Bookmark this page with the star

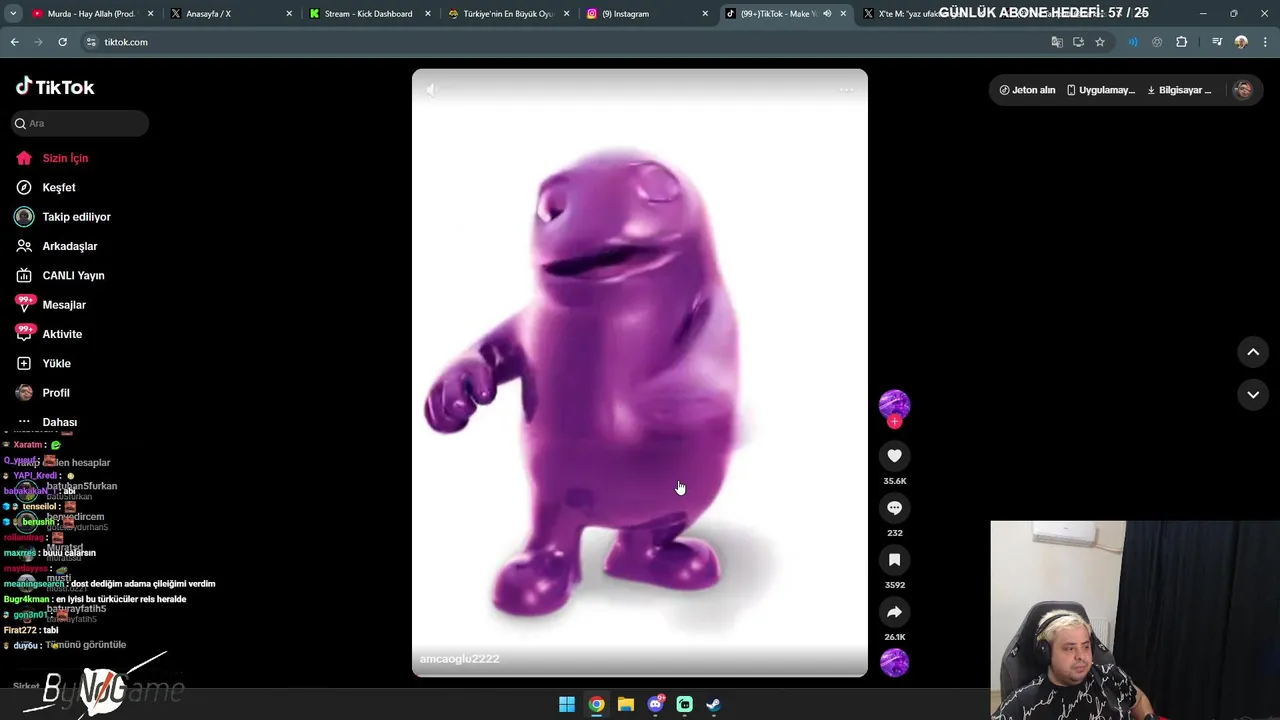[x=1100, y=42]
